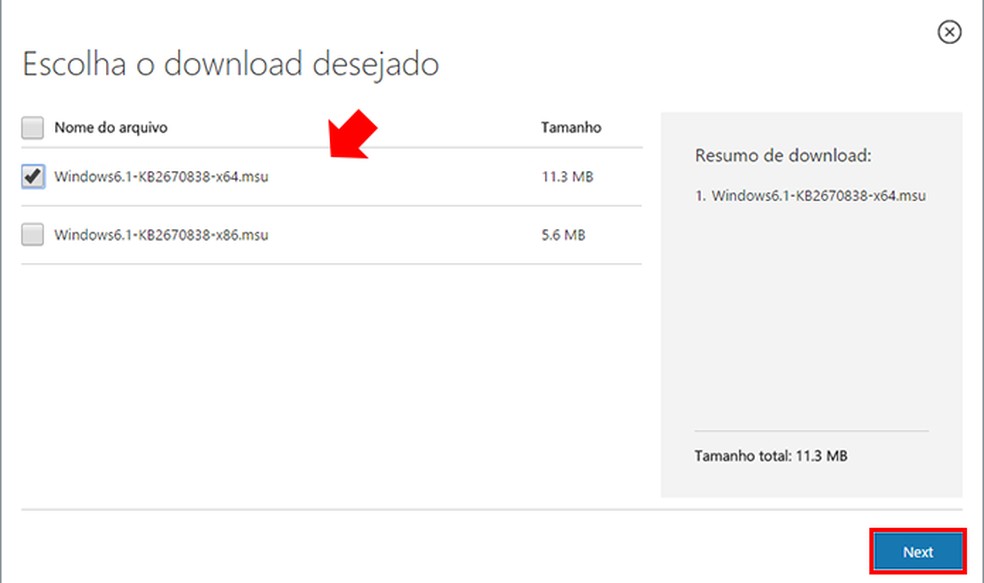Click the 5.6 MB size value
984x583 pixels.
coord(564,235)
